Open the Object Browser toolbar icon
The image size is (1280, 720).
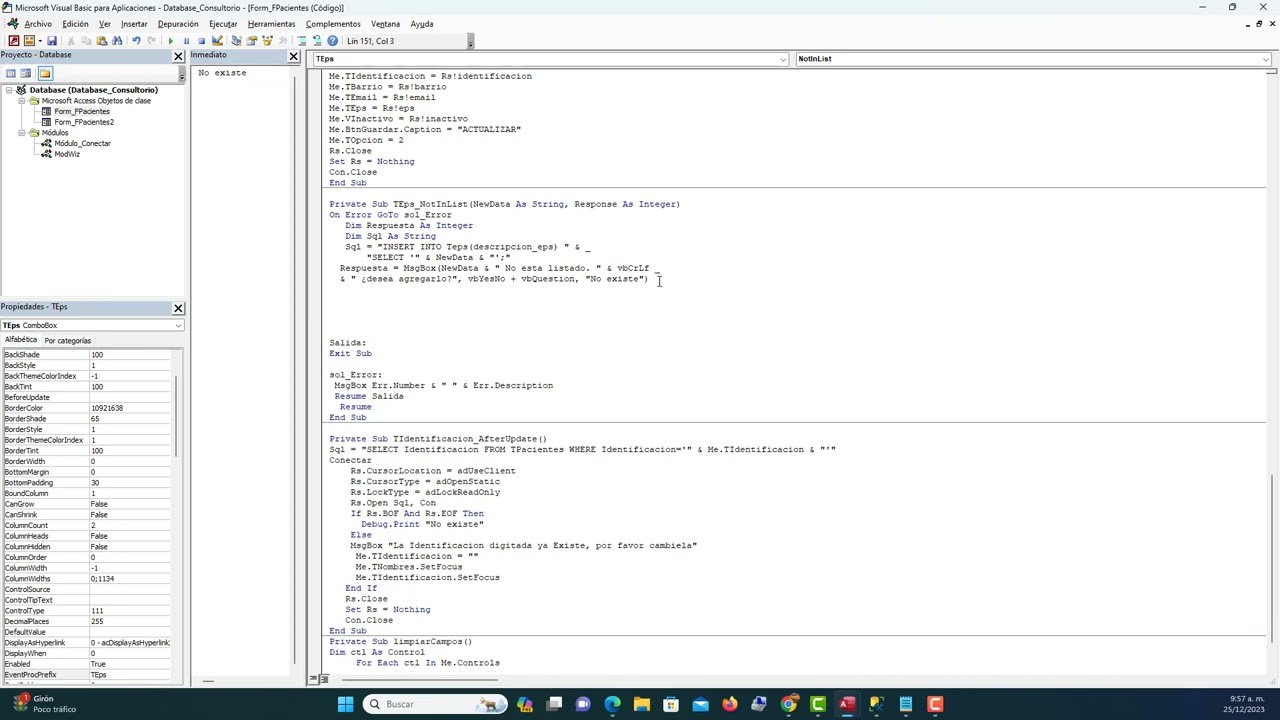pyautogui.click(x=267, y=41)
